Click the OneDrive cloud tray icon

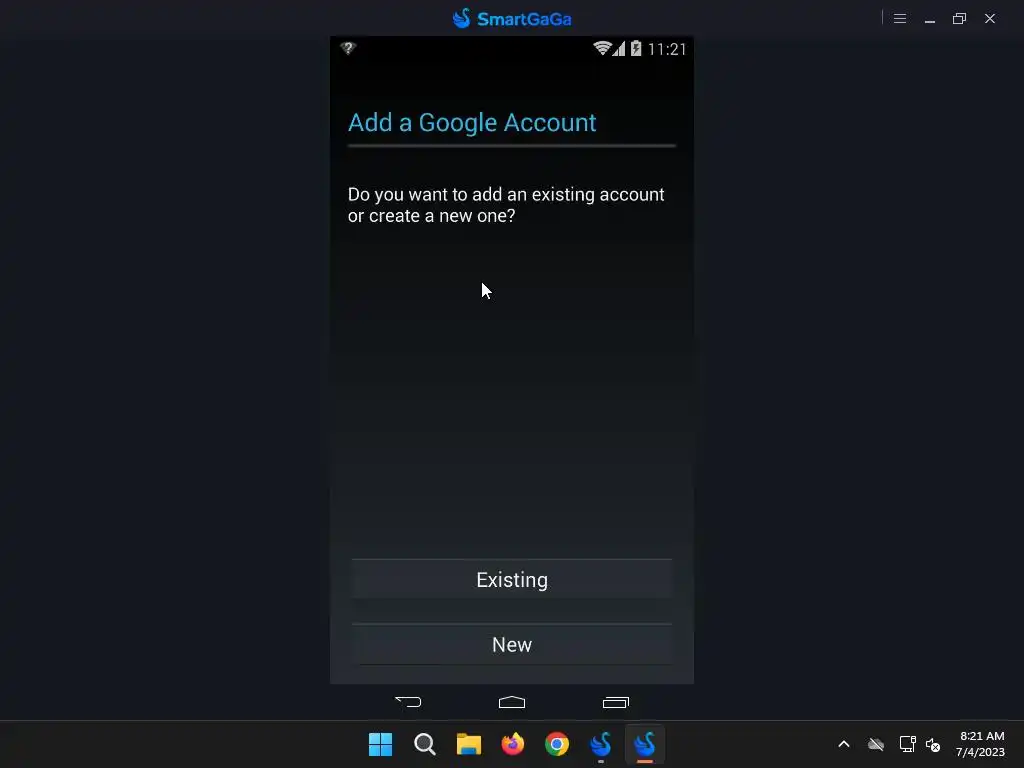point(876,744)
